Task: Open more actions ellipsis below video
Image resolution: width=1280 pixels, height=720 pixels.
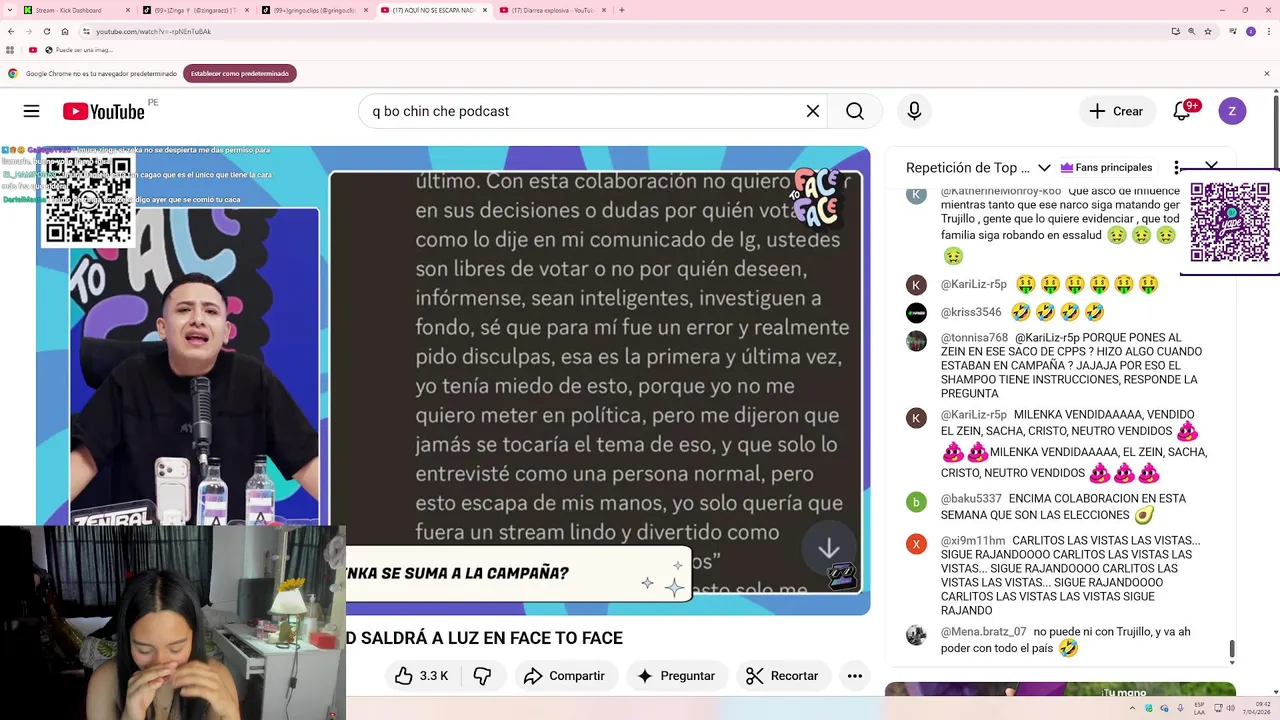Action: [855, 676]
